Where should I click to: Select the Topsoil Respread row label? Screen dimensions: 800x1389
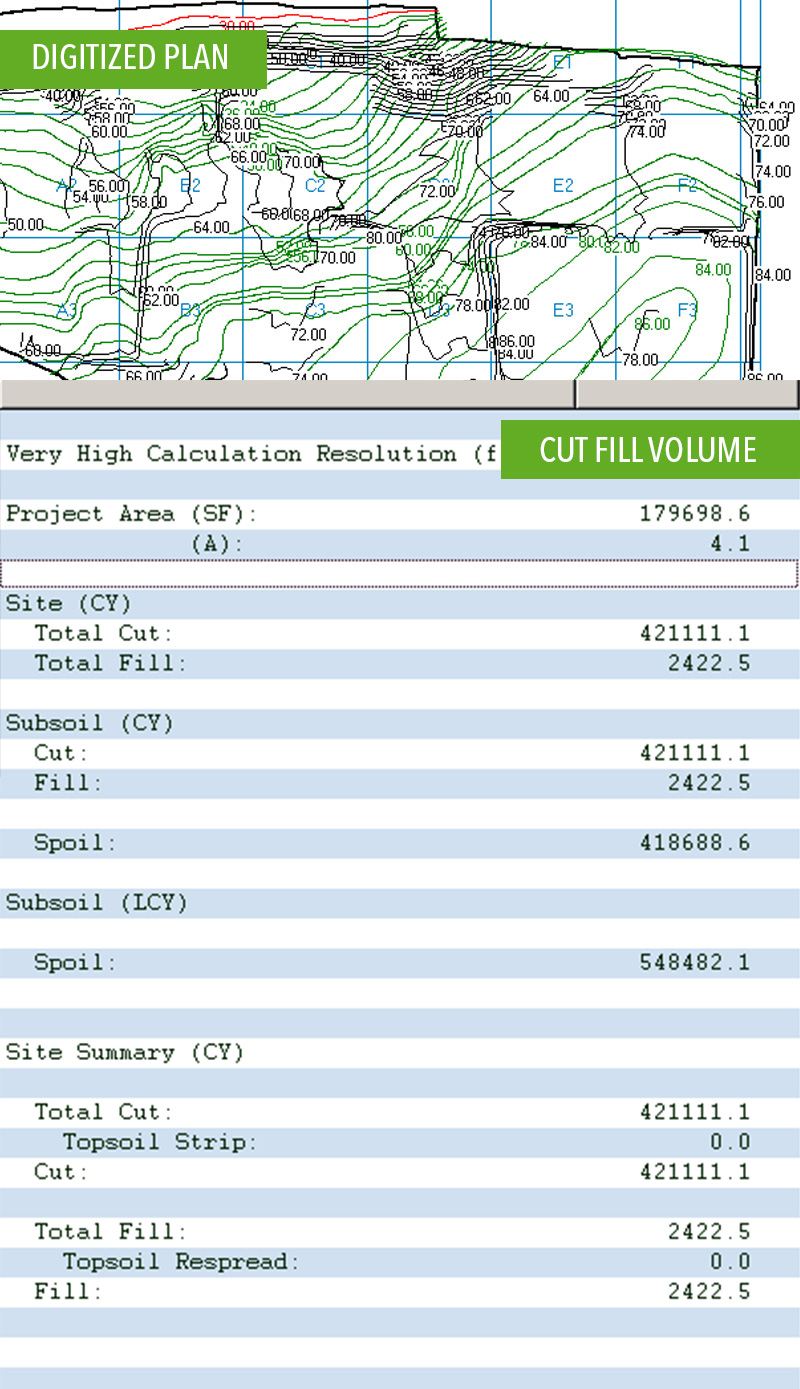pyautogui.click(x=181, y=1262)
